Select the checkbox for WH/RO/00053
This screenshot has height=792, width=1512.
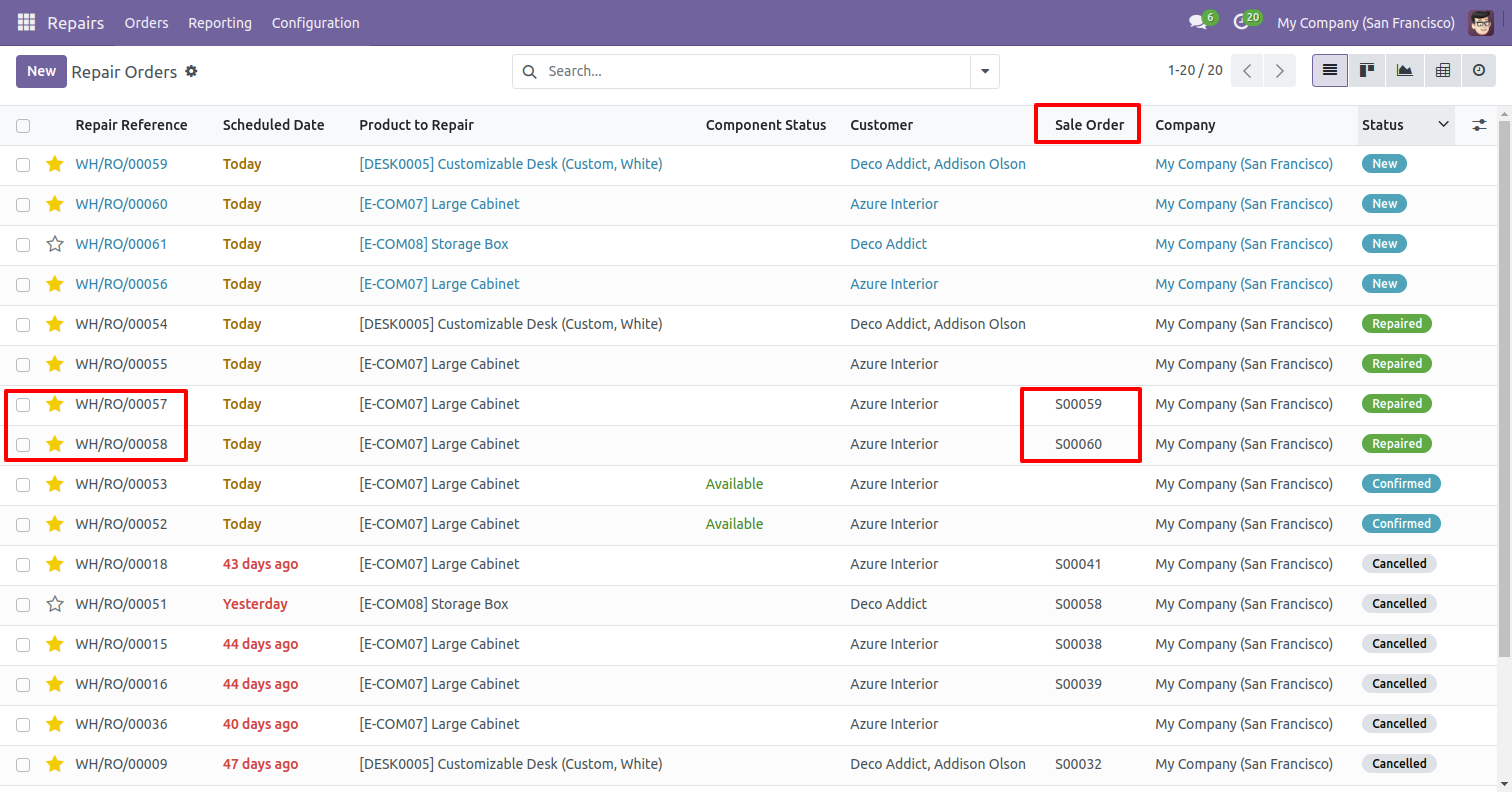point(23,484)
